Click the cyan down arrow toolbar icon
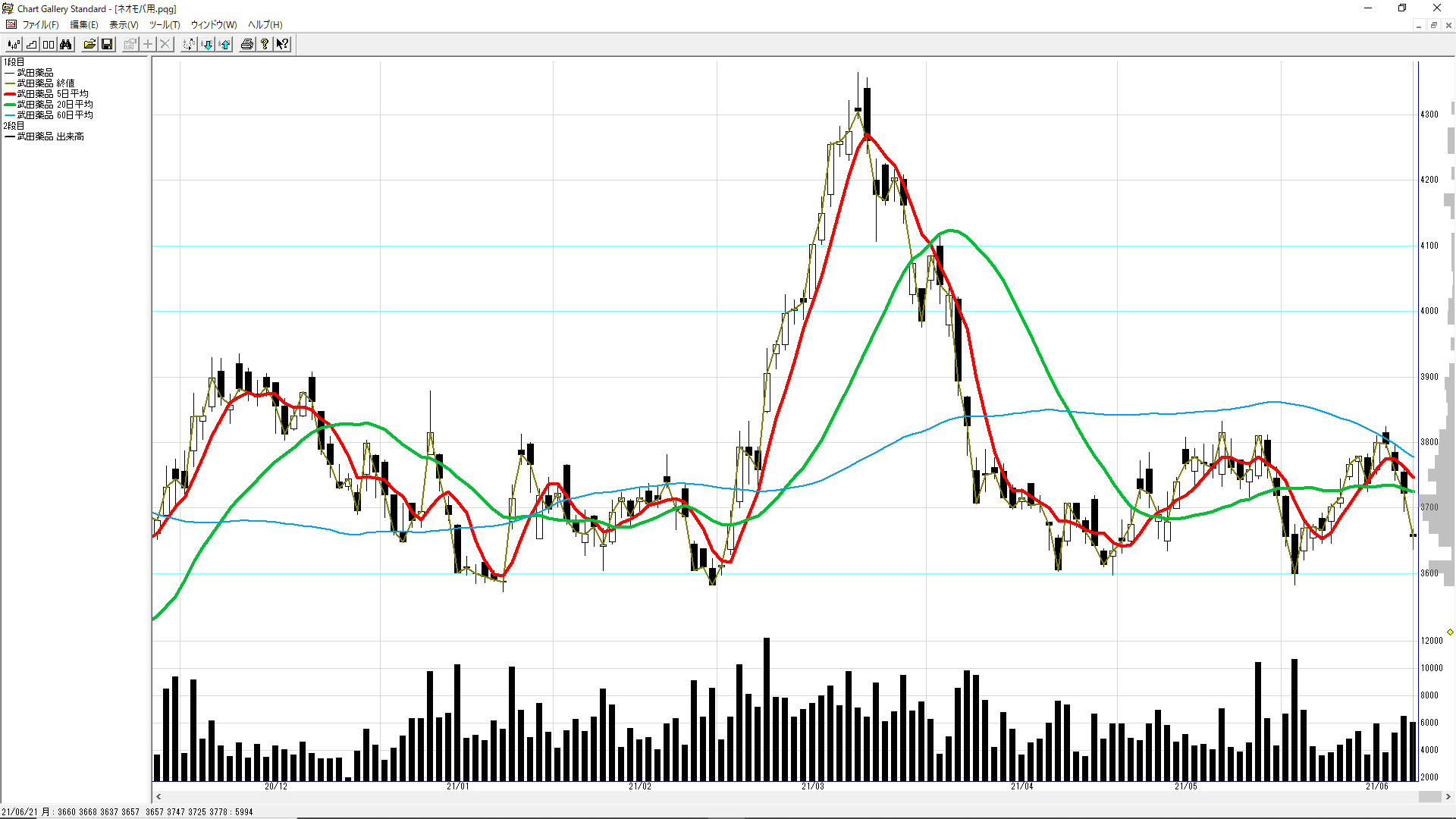The width and height of the screenshot is (1456, 819). (207, 45)
